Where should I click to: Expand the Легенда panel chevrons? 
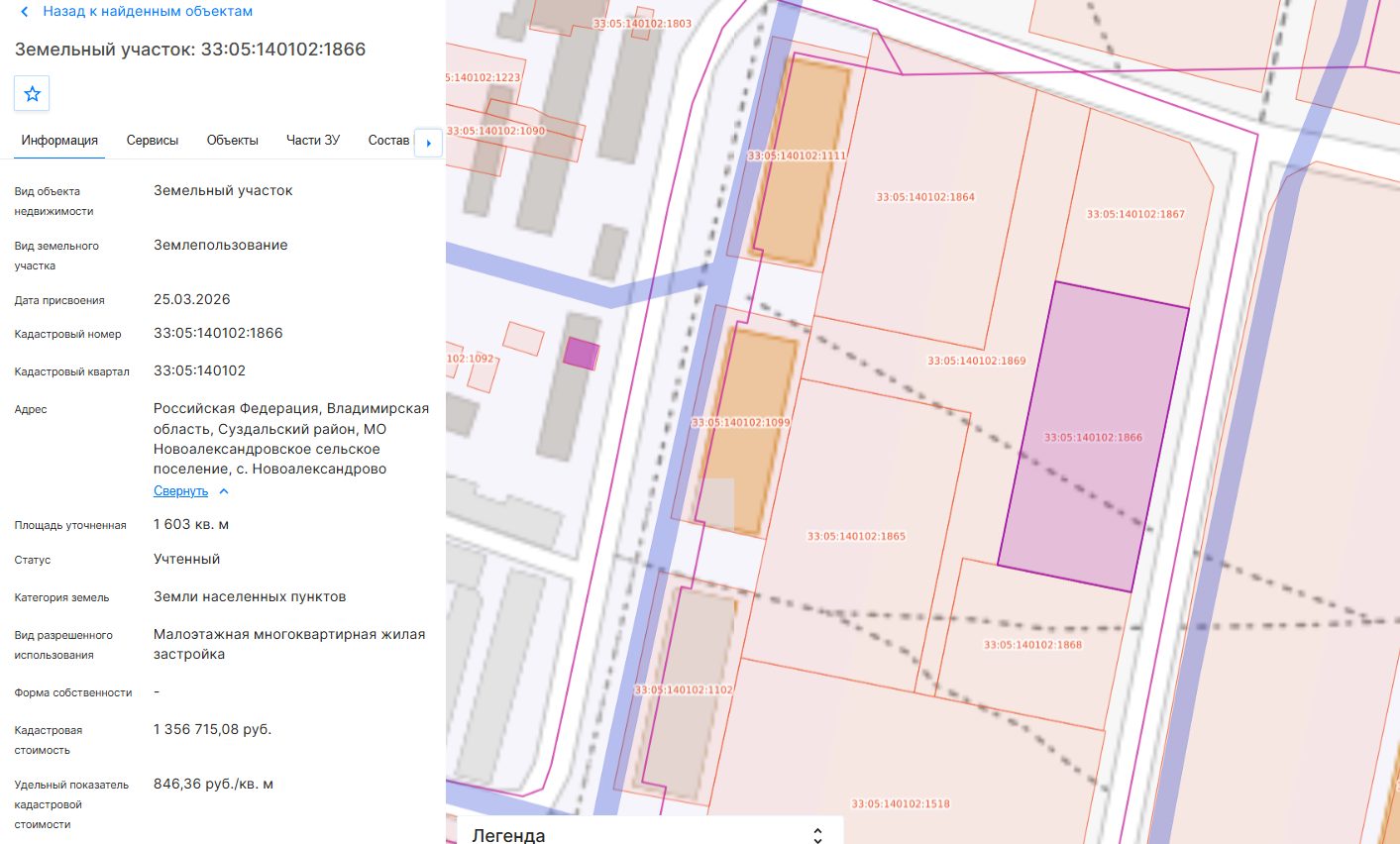click(817, 835)
